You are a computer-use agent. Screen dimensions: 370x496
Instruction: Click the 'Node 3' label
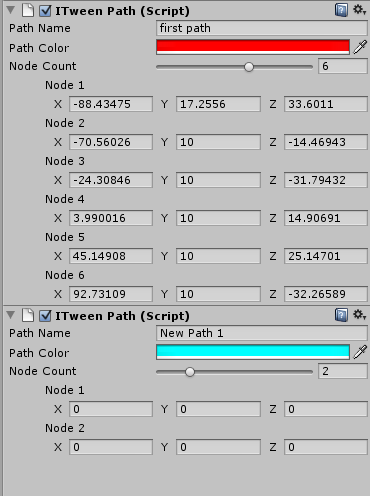(65, 161)
